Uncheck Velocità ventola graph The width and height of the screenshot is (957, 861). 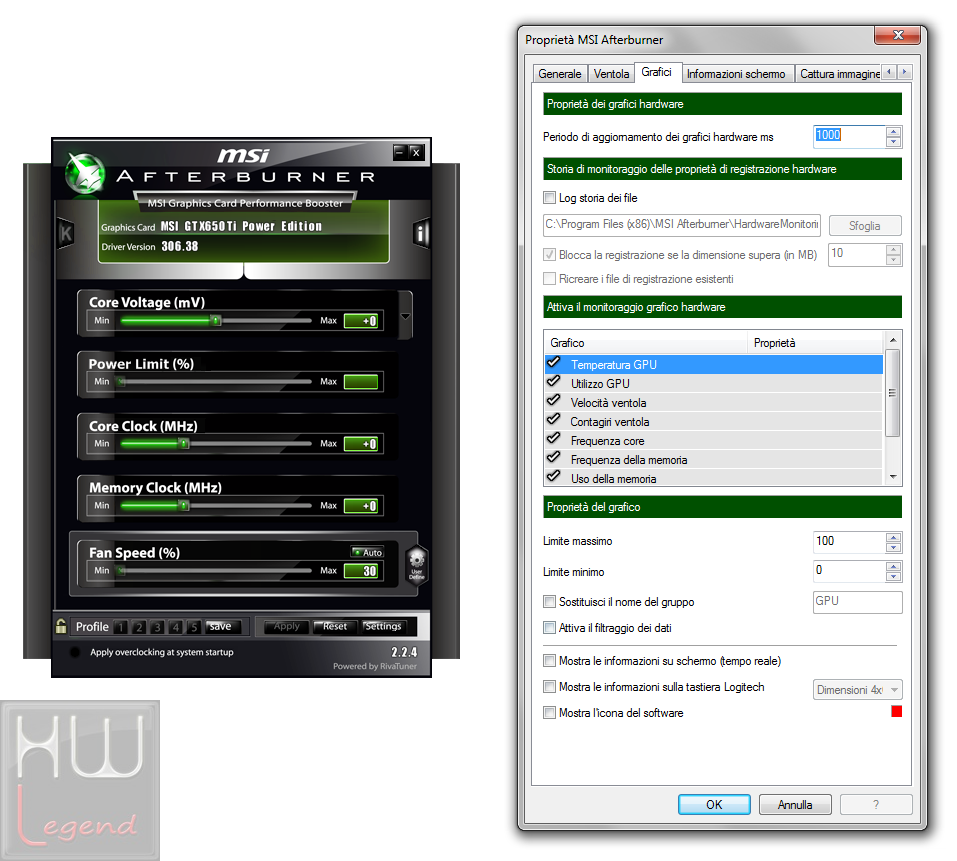[554, 401]
